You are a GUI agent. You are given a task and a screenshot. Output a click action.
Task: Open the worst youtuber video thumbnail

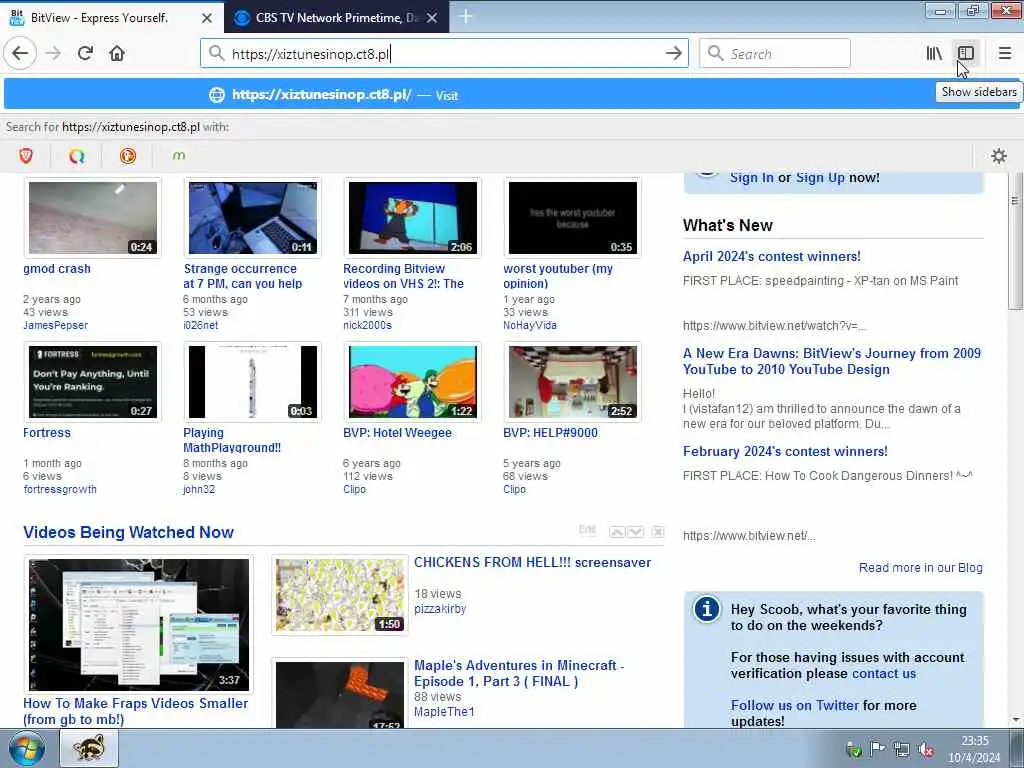point(573,217)
